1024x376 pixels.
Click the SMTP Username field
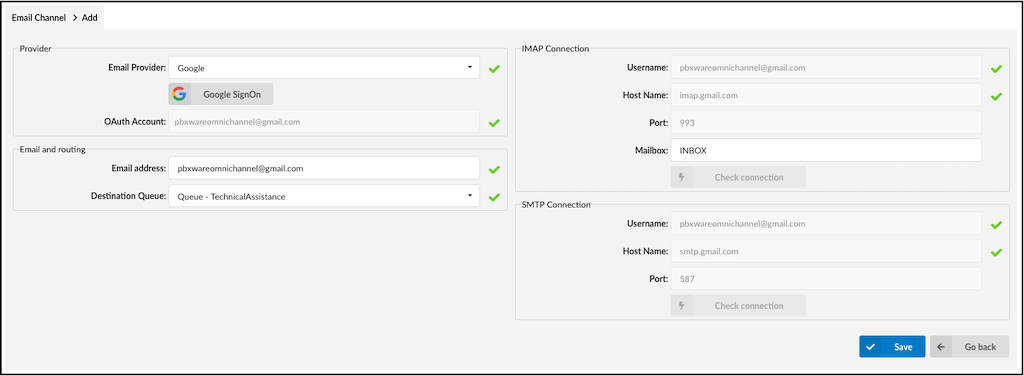[x=826, y=223]
